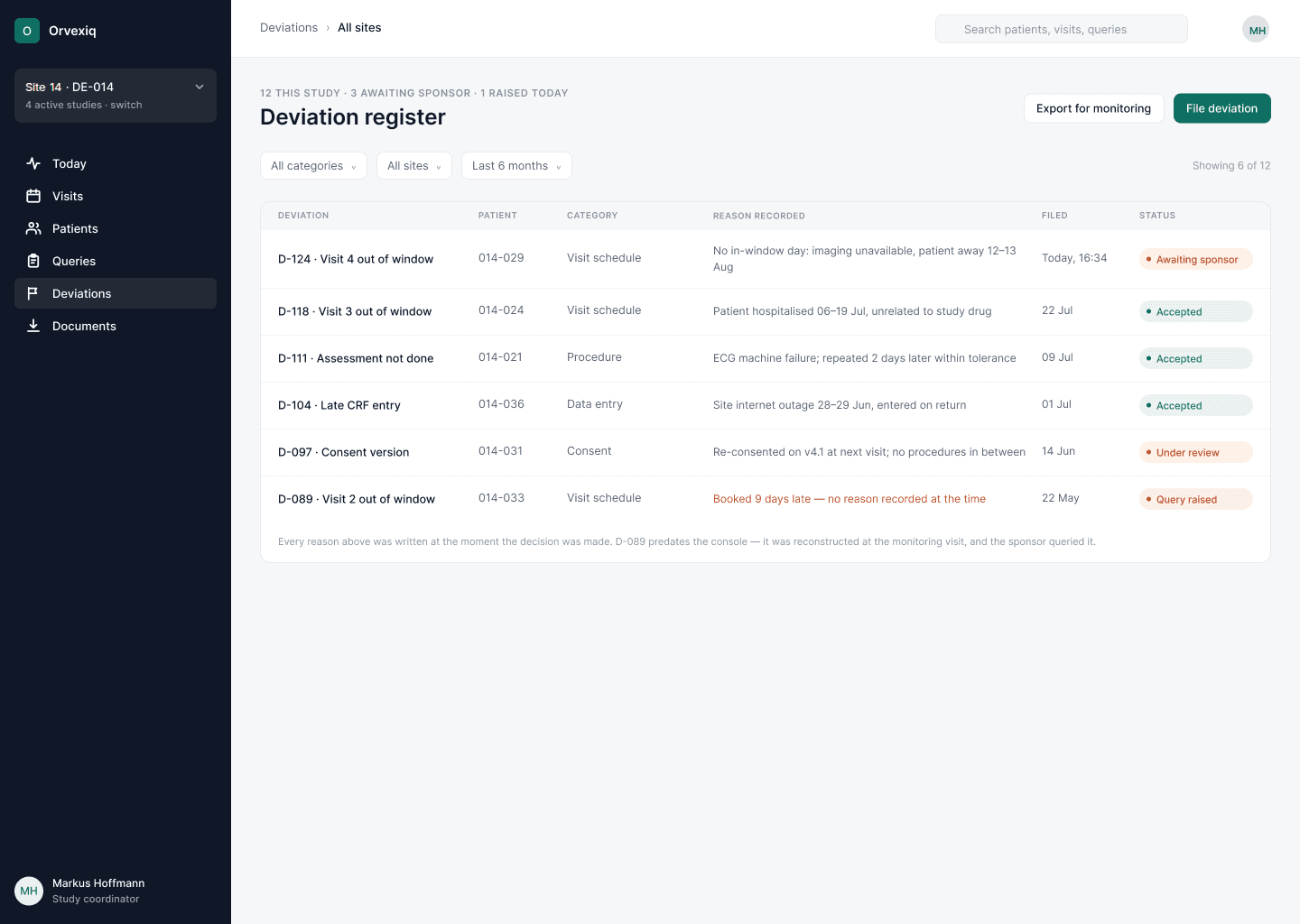Image resolution: width=1300 pixels, height=924 pixels.
Task: Click patient 014-021
Action: [x=500, y=357]
